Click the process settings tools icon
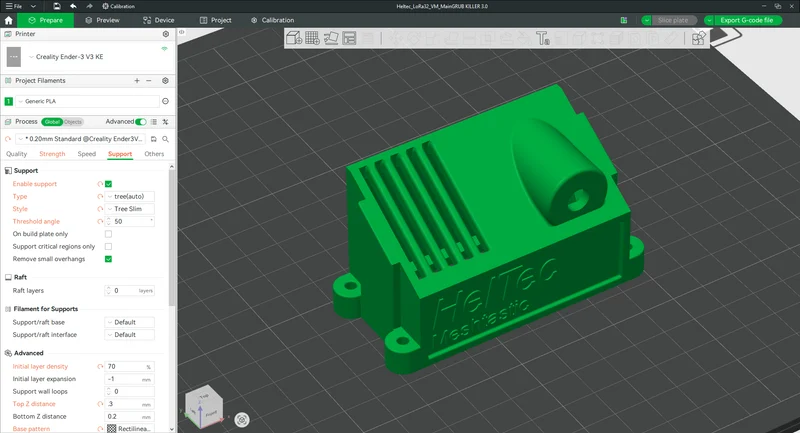 [165, 121]
